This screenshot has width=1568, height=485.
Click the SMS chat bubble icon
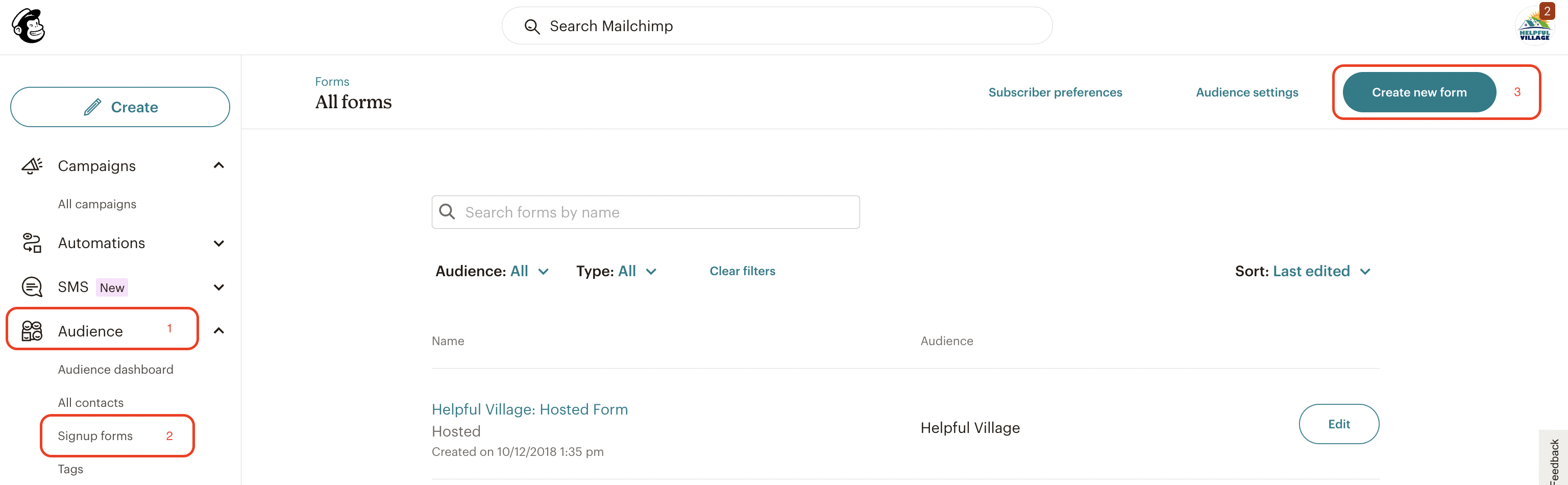coord(32,286)
